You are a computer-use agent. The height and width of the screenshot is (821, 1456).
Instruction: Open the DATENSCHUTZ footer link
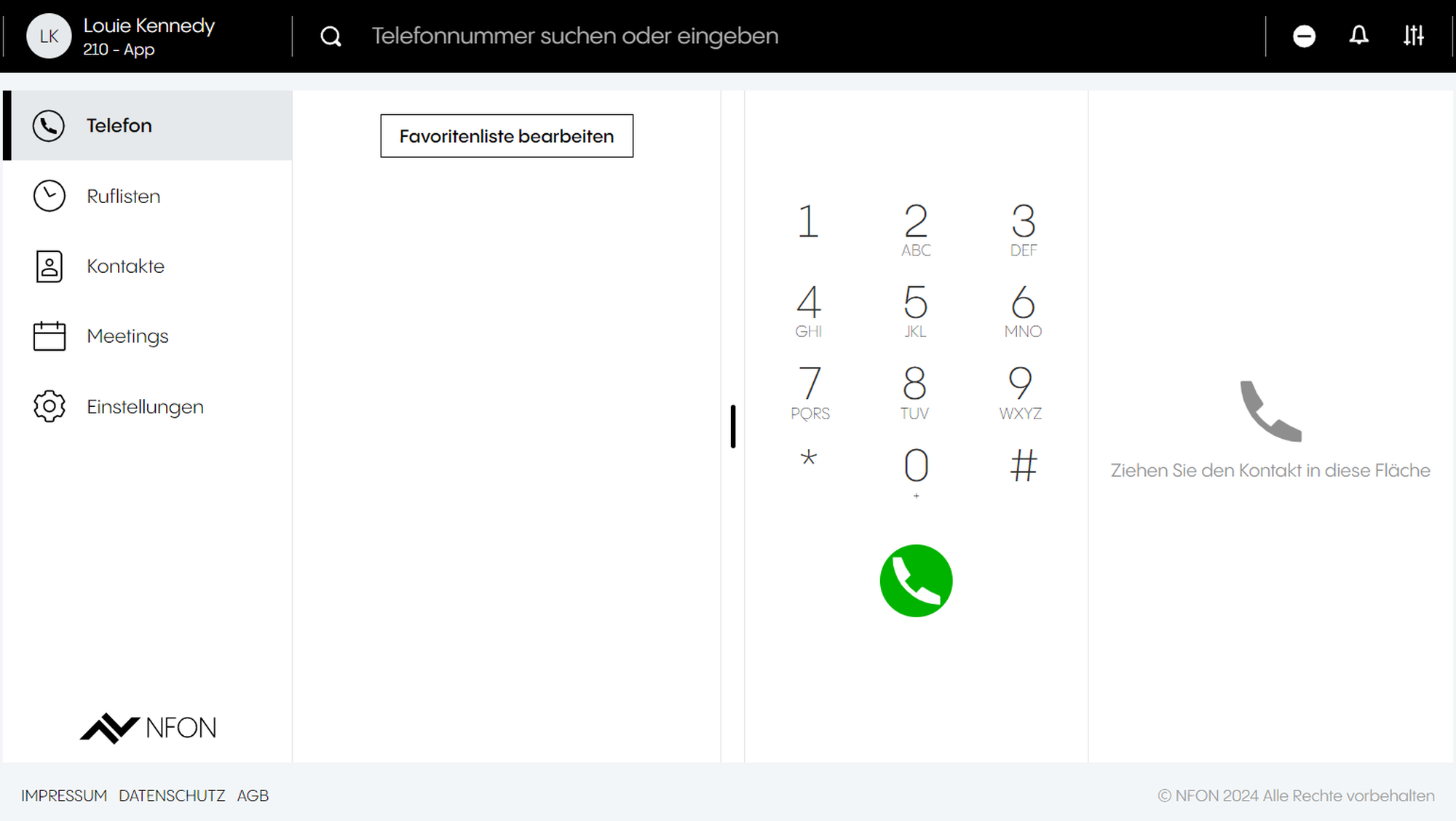(x=172, y=796)
